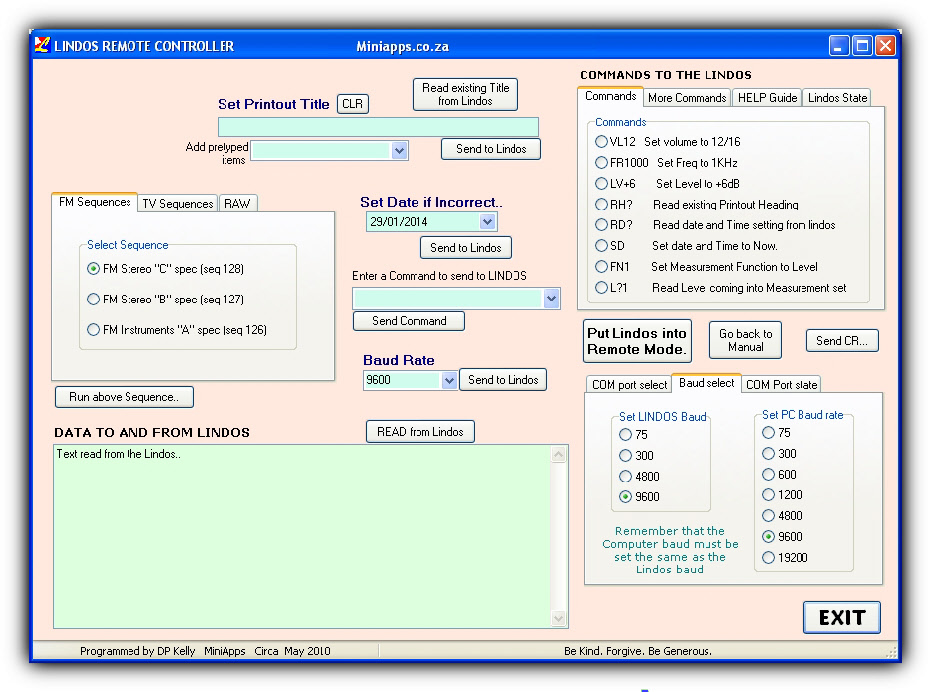The image size is (931, 692).
Task: Set PC baud rate to 19200
Action: (768, 558)
